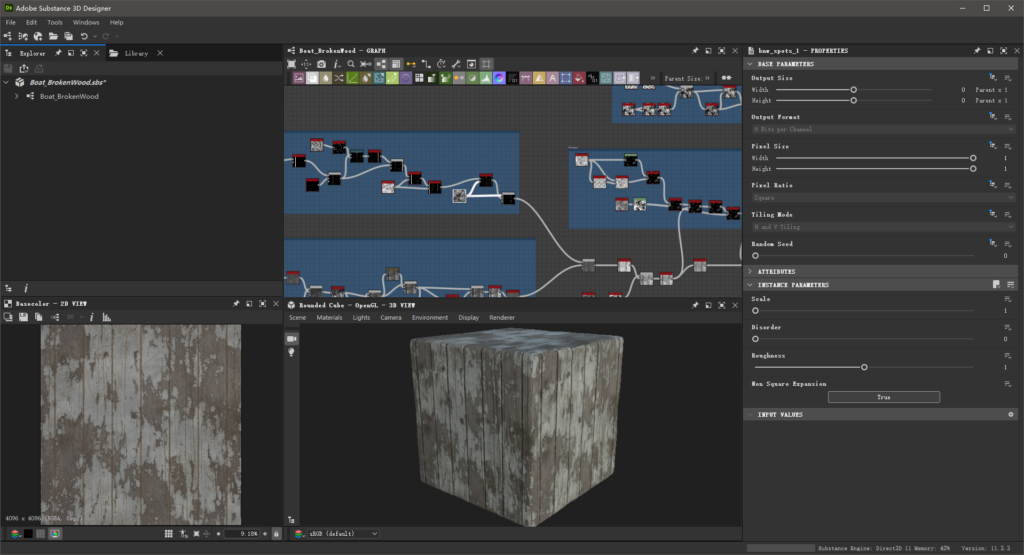Click the histogram icon in 2D view toolbar

106,317
